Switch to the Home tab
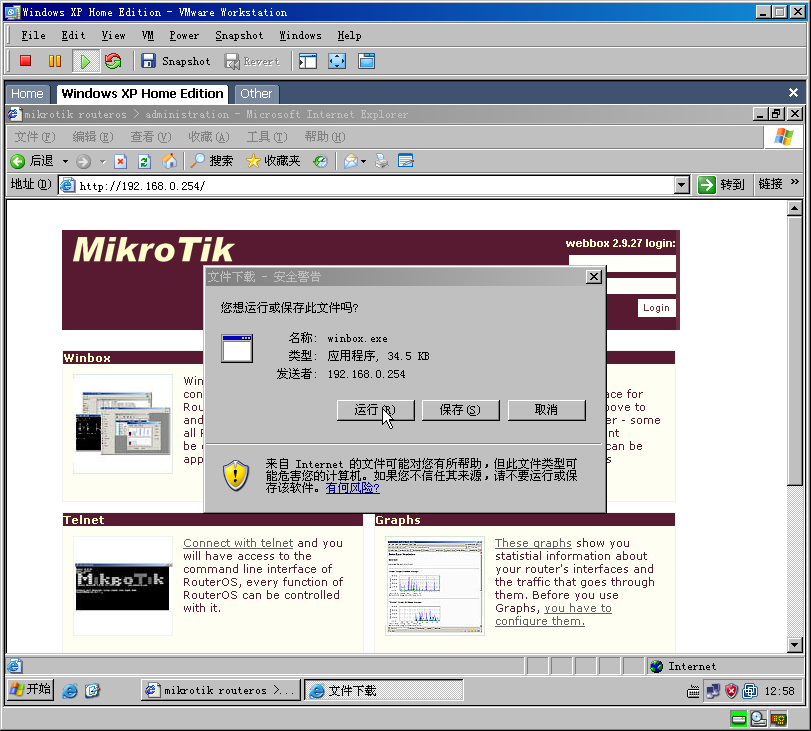The image size is (811, 731). [27, 94]
